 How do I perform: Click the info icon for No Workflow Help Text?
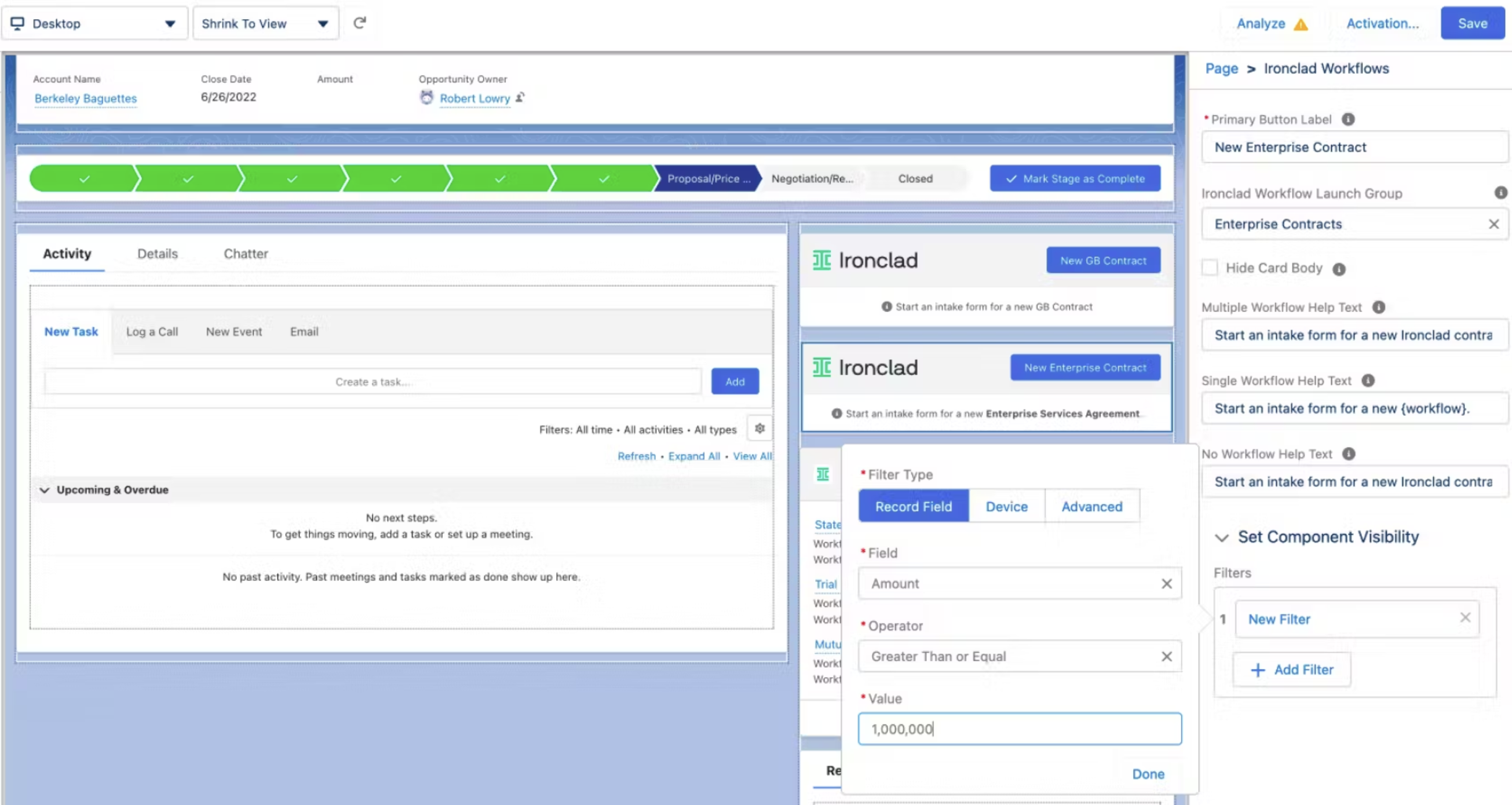click(1349, 454)
